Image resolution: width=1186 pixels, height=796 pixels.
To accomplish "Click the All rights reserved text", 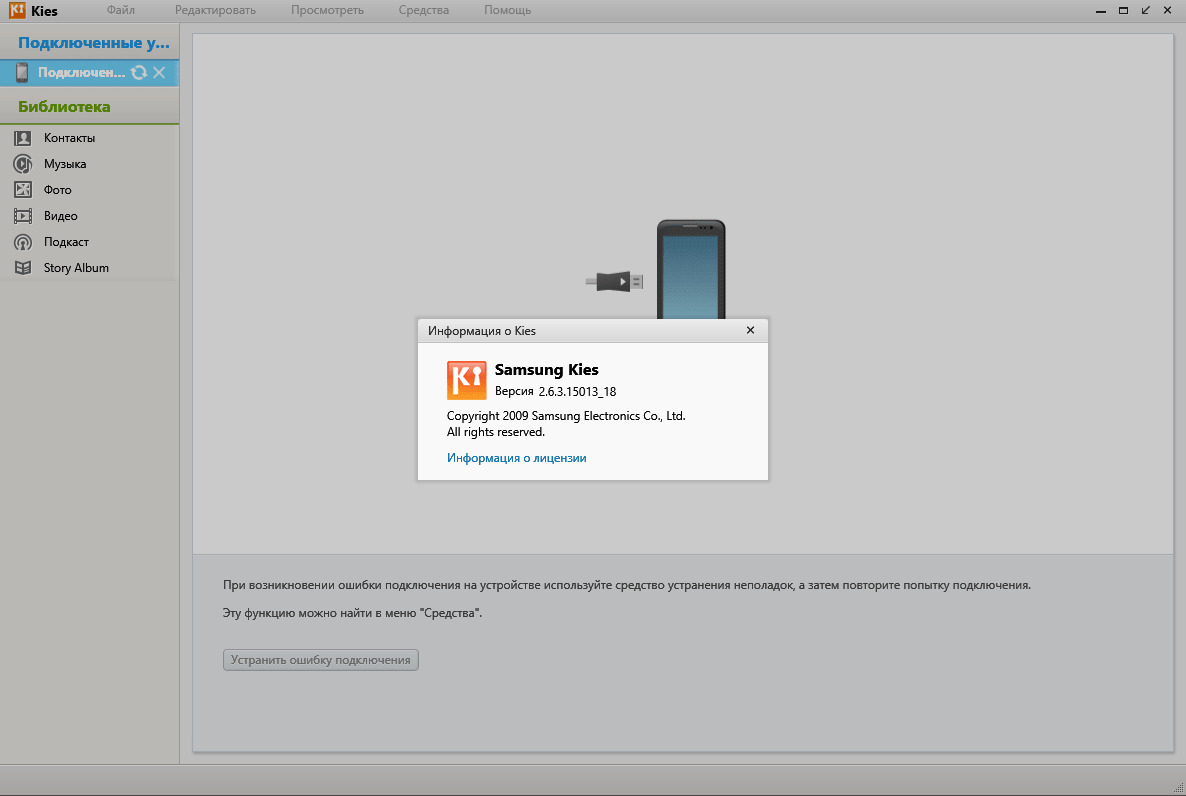I will click(496, 432).
